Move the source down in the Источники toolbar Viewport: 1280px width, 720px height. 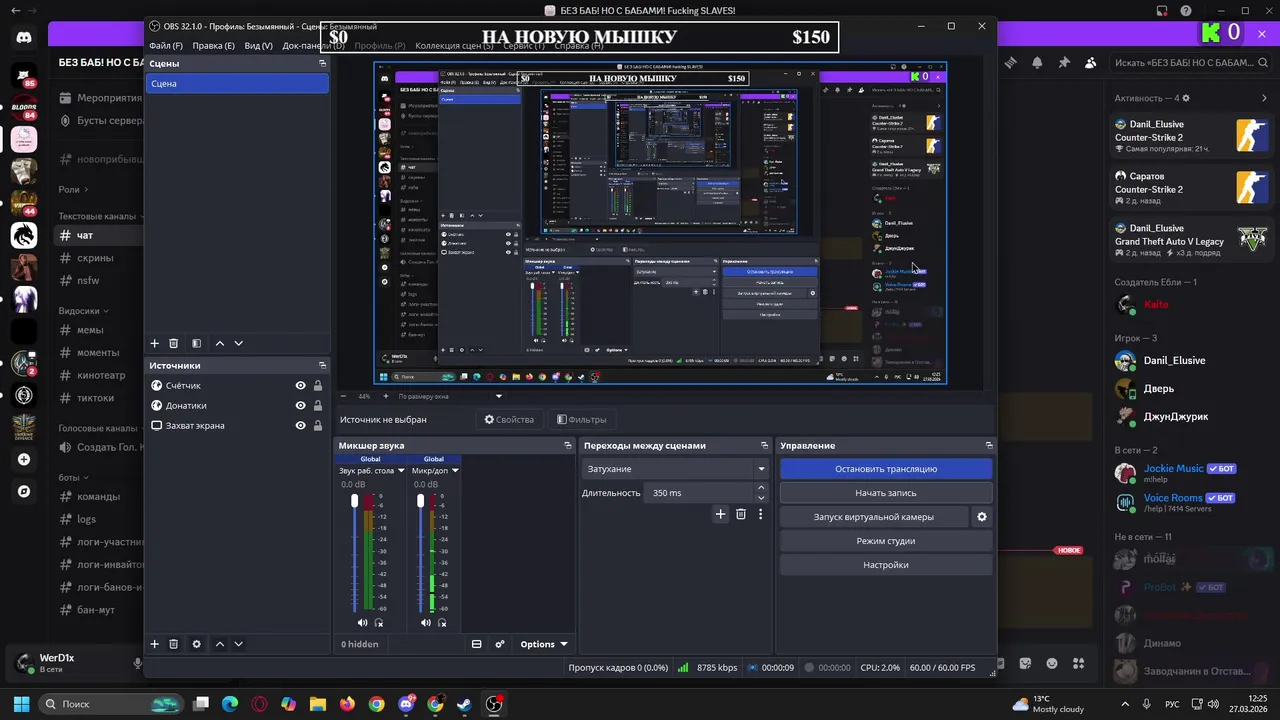pyautogui.click(x=238, y=644)
